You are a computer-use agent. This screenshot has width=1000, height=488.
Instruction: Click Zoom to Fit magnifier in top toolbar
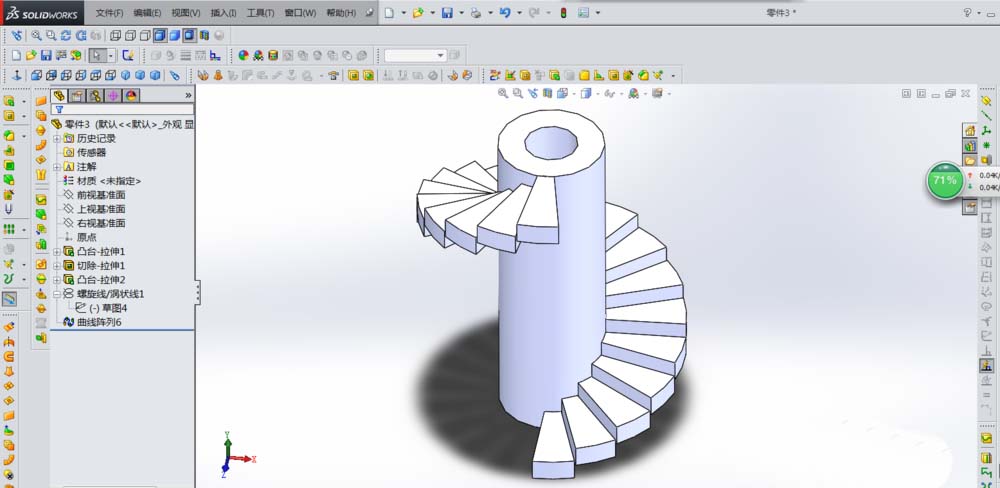coord(36,36)
